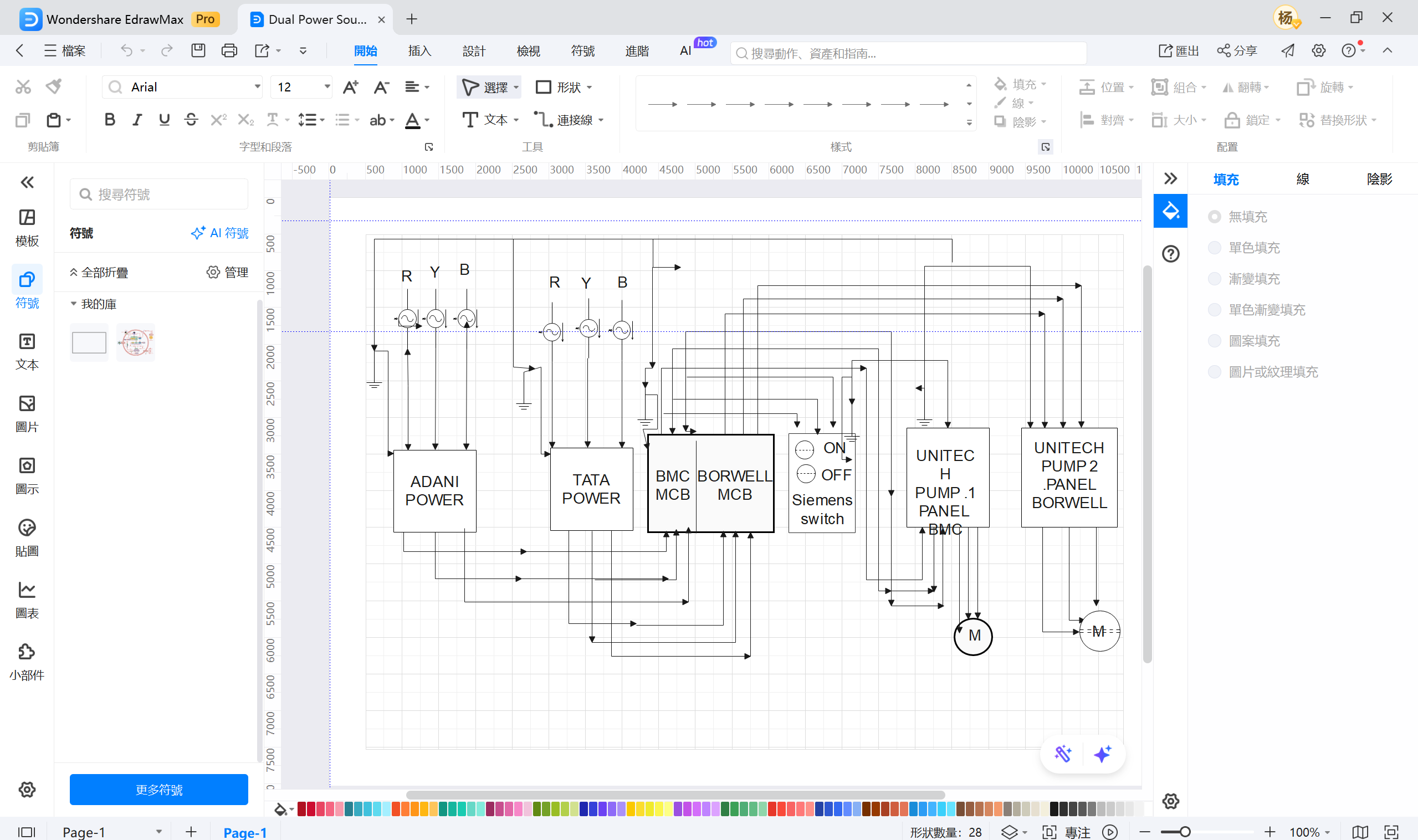Open the Arial font name dropdown
Viewport: 1418px width, 840px height.
click(x=257, y=87)
